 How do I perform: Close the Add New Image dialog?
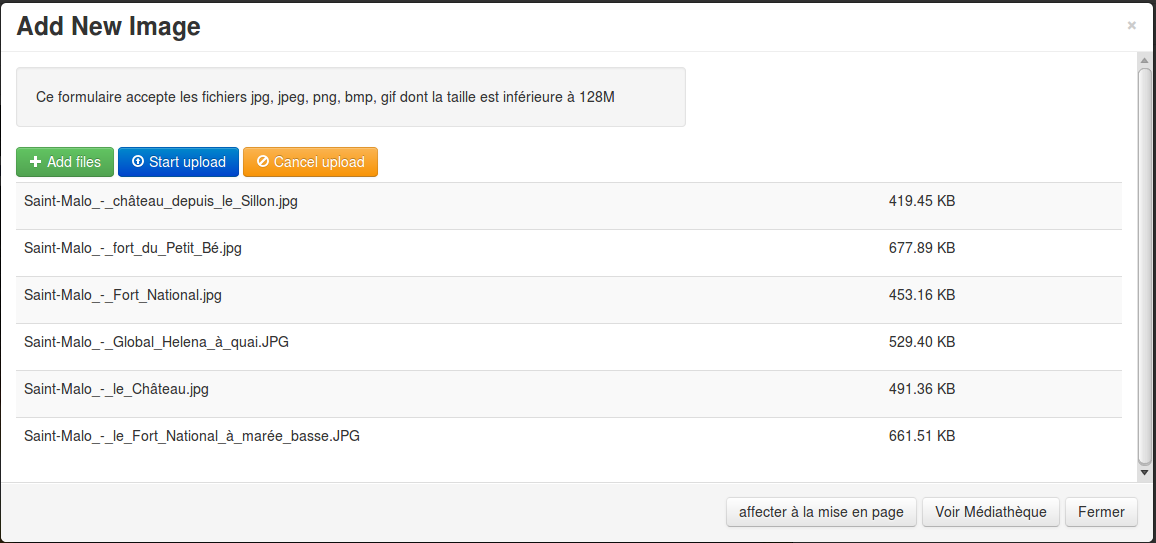pyautogui.click(x=1131, y=26)
